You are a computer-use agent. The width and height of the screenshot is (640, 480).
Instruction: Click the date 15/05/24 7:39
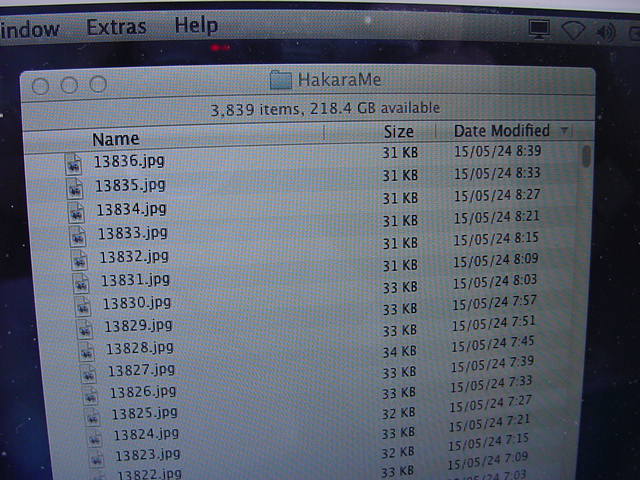pos(492,364)
